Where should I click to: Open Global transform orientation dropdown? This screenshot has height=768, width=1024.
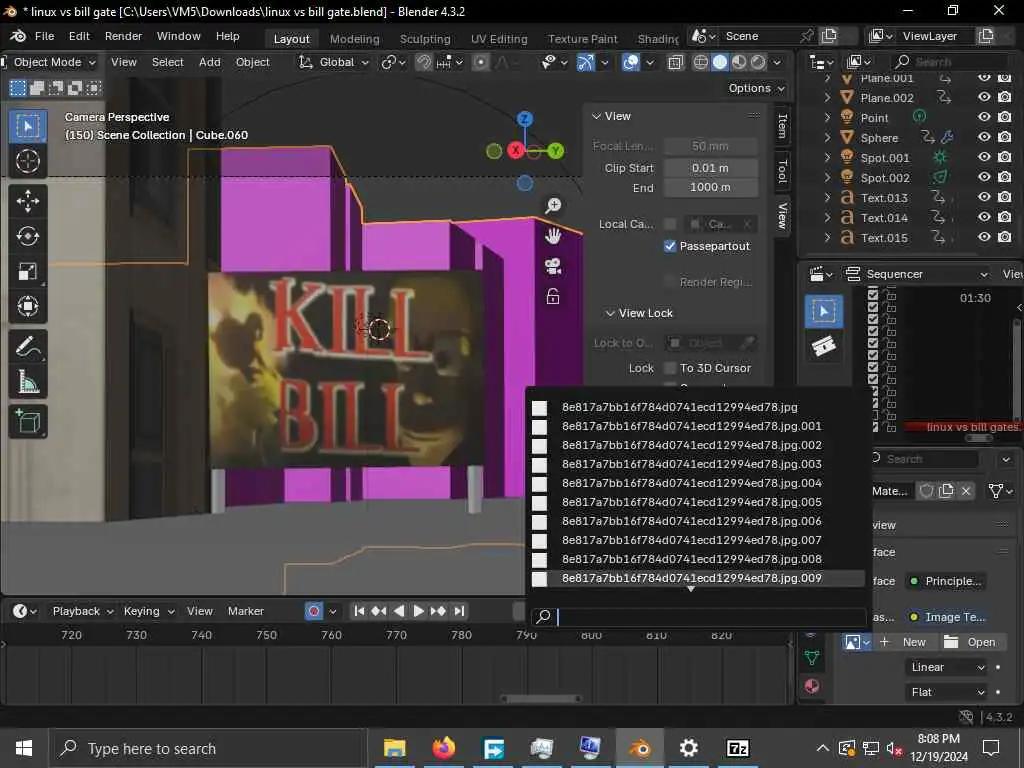point(334,62)
